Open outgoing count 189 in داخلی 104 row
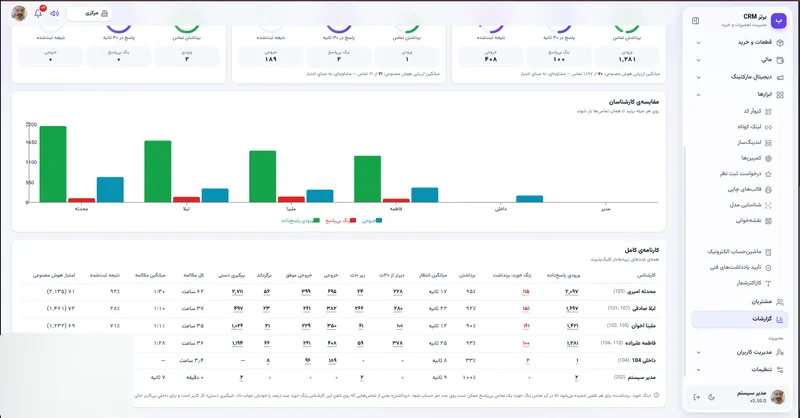The image size is (800, 418). (333, 360)
